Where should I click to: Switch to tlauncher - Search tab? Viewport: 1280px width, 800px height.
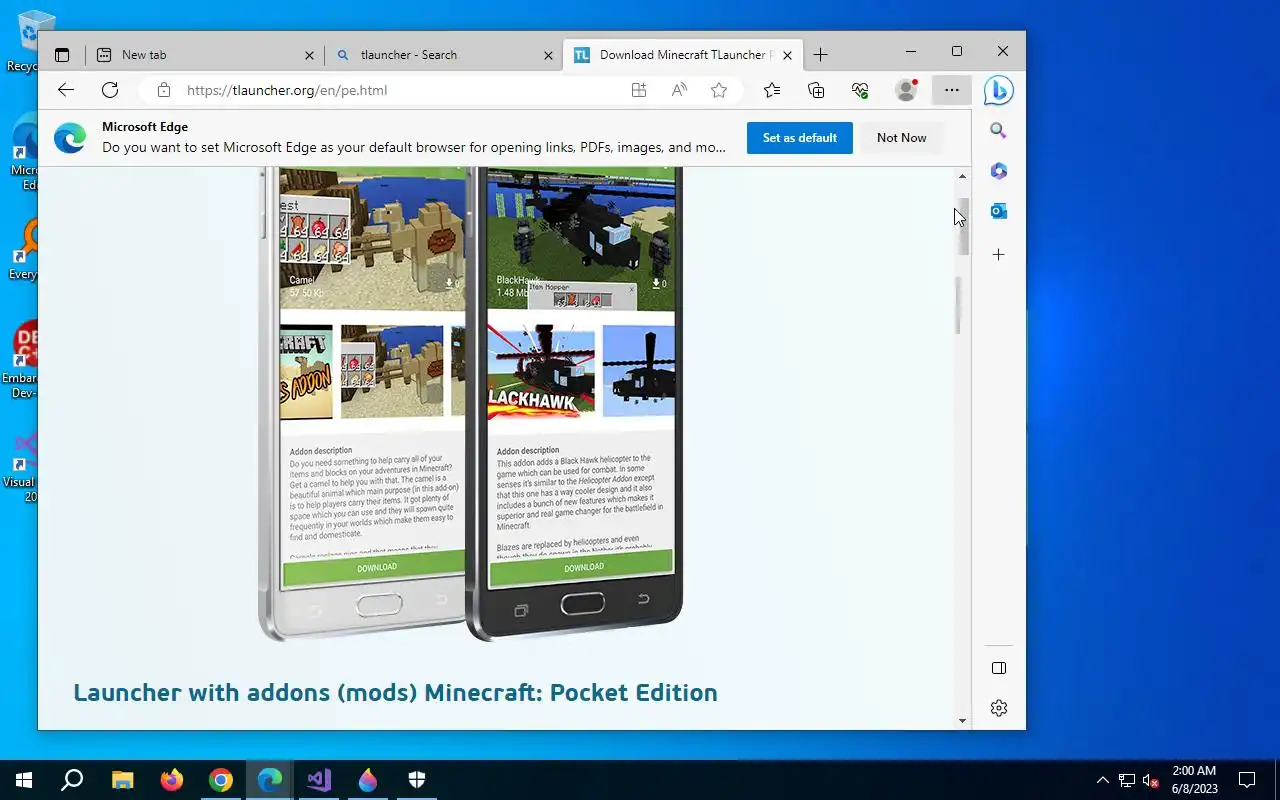pos(444,55)
